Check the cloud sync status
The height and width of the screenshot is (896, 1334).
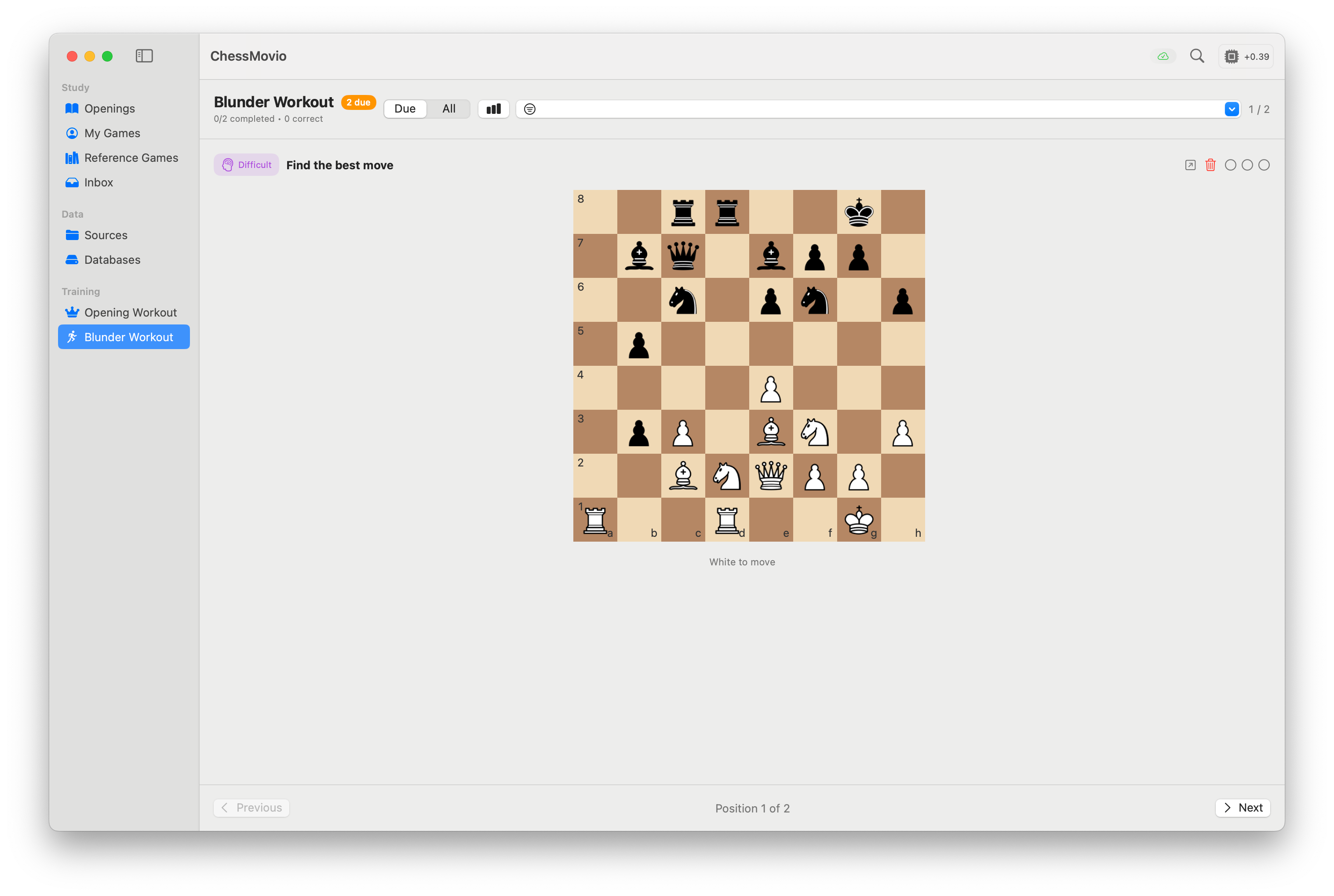coord(1163,55)
